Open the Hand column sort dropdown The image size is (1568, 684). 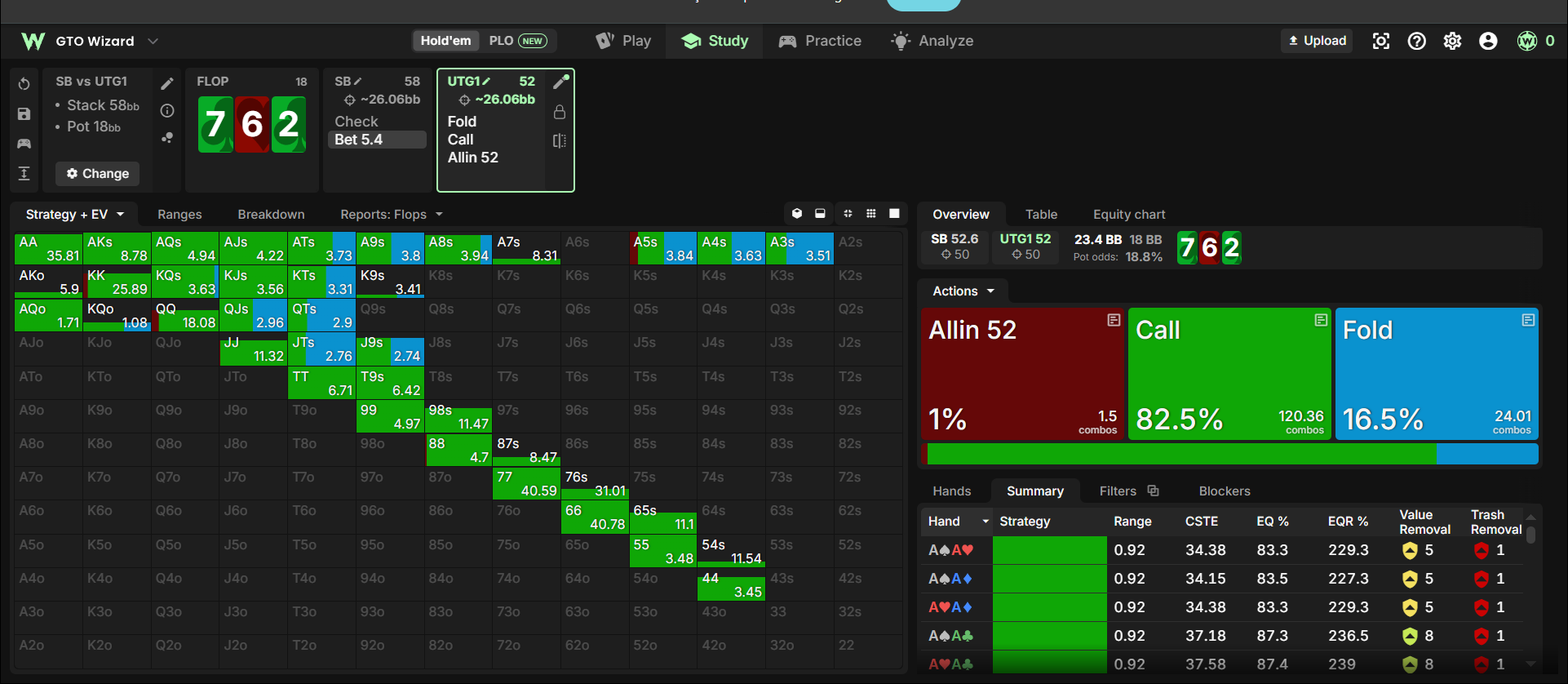click(x=986, y=522)
